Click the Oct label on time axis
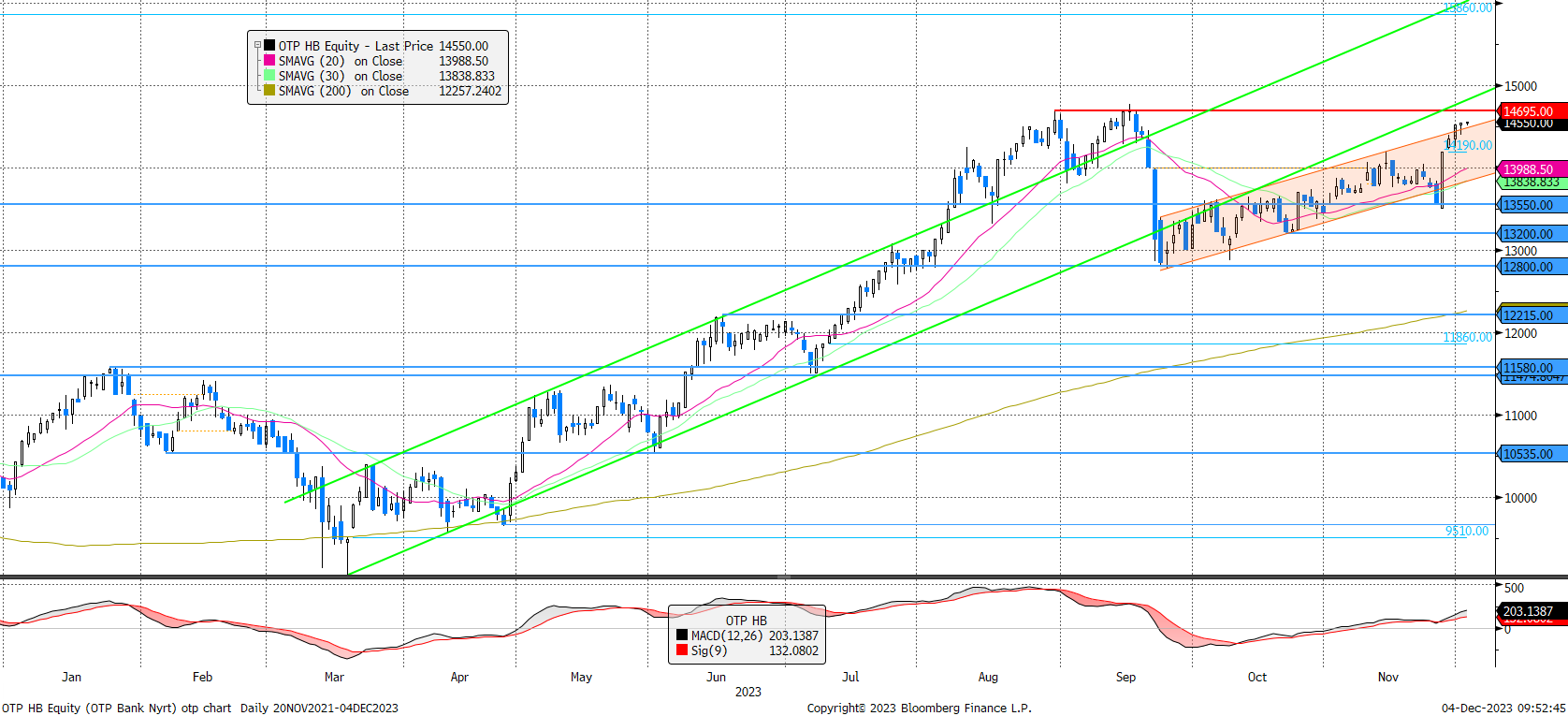The width and height of the screenshot is (1568, 716). point(1256,677)
